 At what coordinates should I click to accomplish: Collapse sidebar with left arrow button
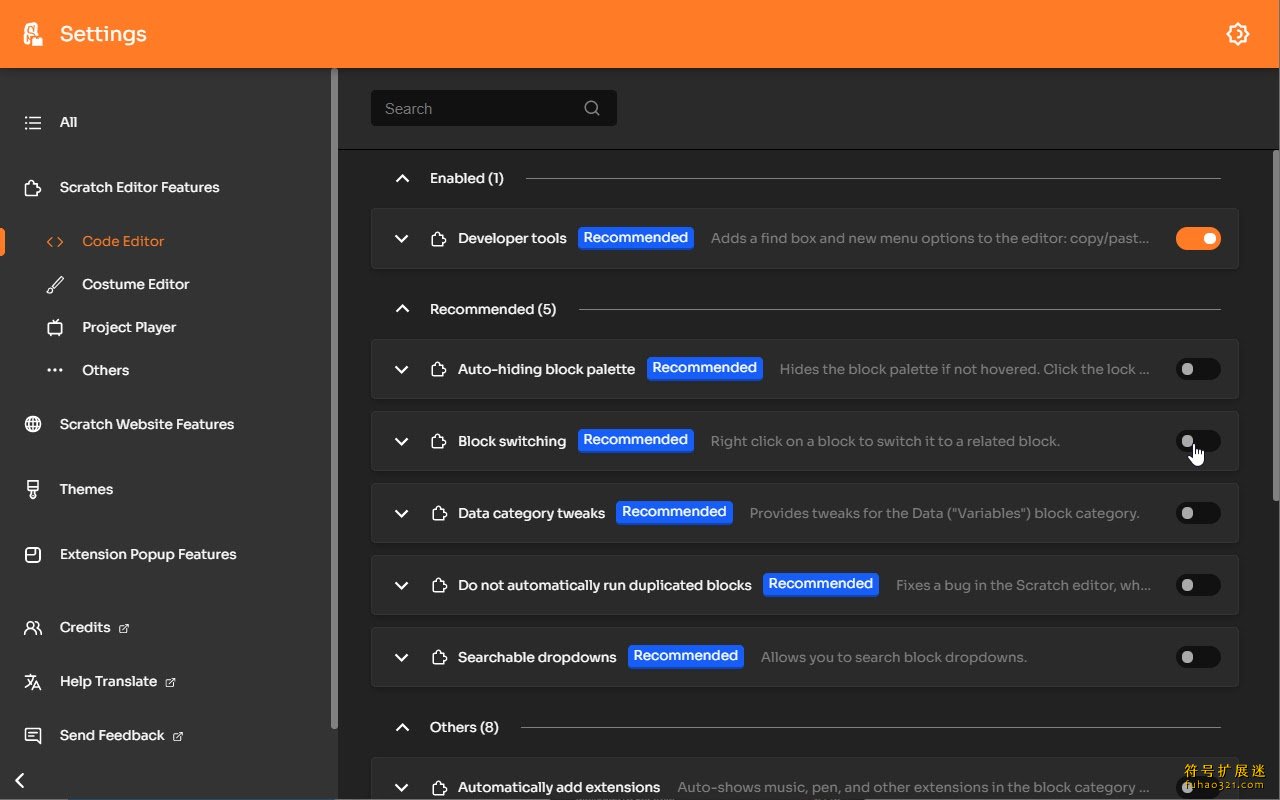tap(19, 780)
